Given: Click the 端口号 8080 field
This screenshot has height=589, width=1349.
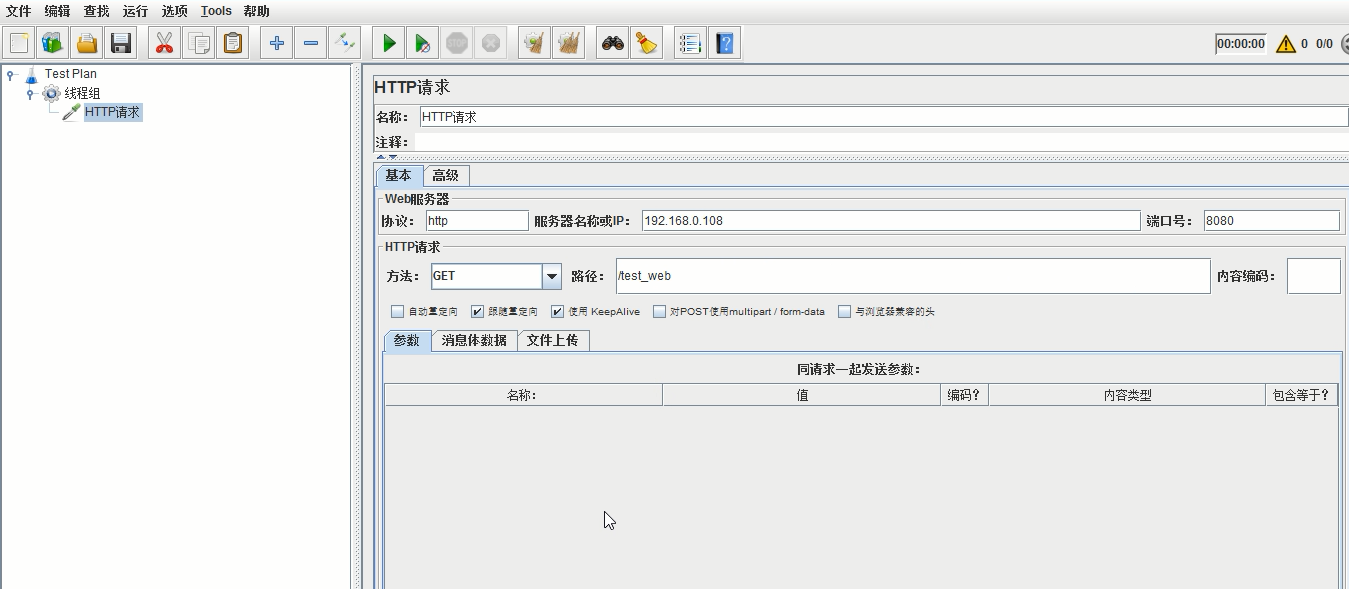Looking at the screenshot, I should (1272, 221).
